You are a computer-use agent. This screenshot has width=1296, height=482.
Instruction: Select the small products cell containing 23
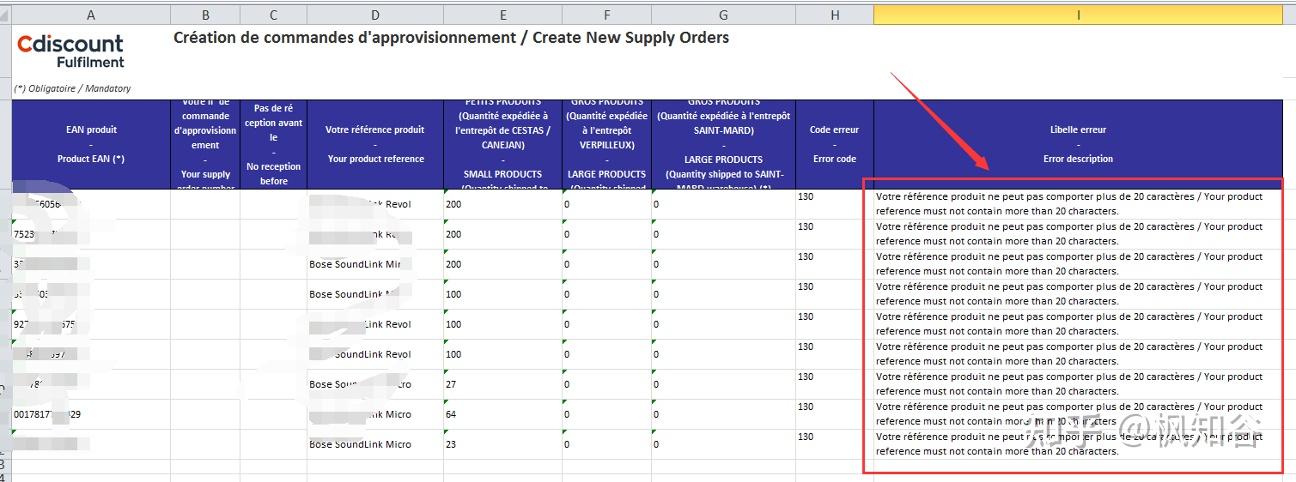[502, 444]
